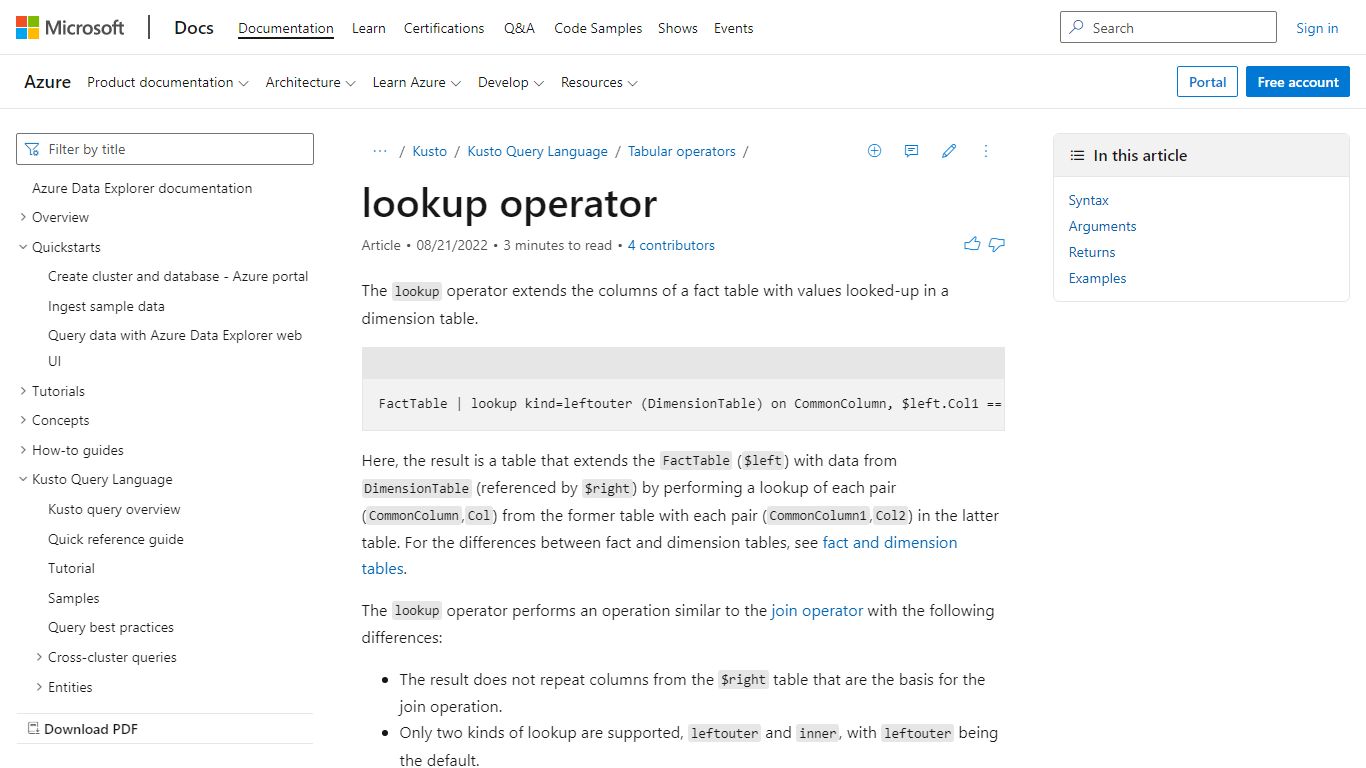Click Sign in link
This screenshot has height=768, width=1366.
[1317, 28]
